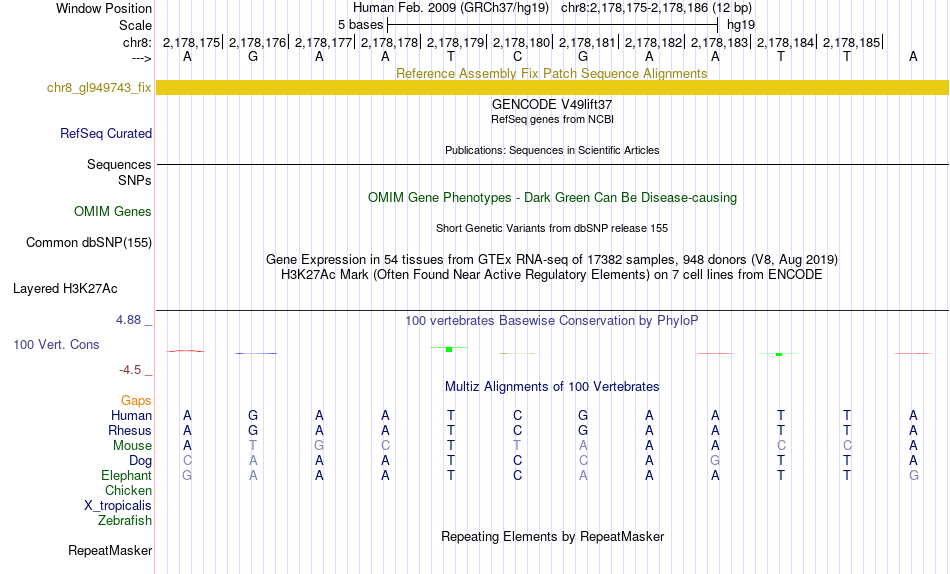Click the Layered H3K27Ac track label
This screenshot has height=574, width=950.
[65, 289]
